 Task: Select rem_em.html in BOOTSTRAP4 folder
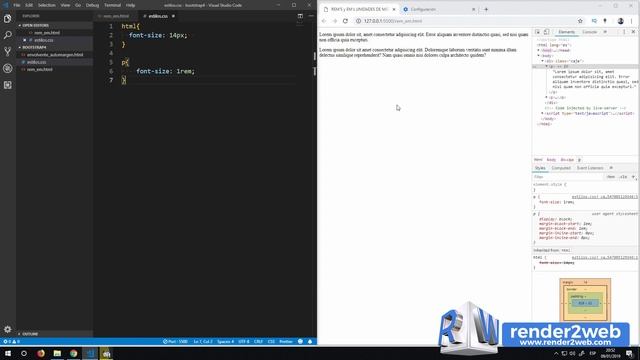tap(40, 69)
